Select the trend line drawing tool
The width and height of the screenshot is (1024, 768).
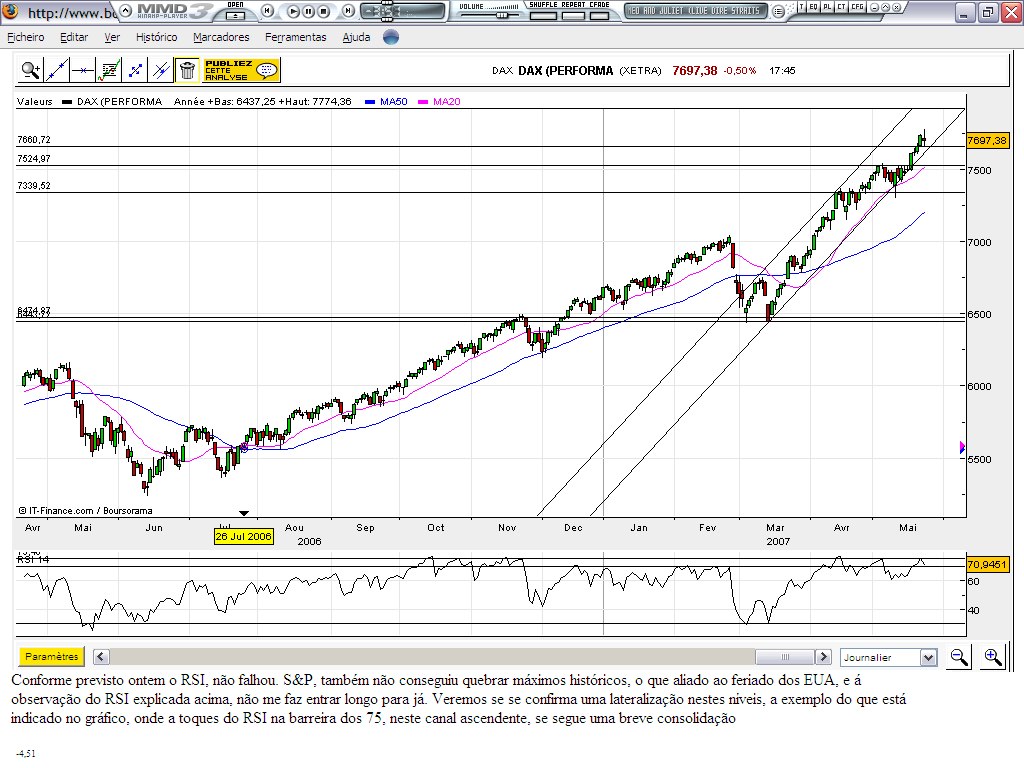56,70
